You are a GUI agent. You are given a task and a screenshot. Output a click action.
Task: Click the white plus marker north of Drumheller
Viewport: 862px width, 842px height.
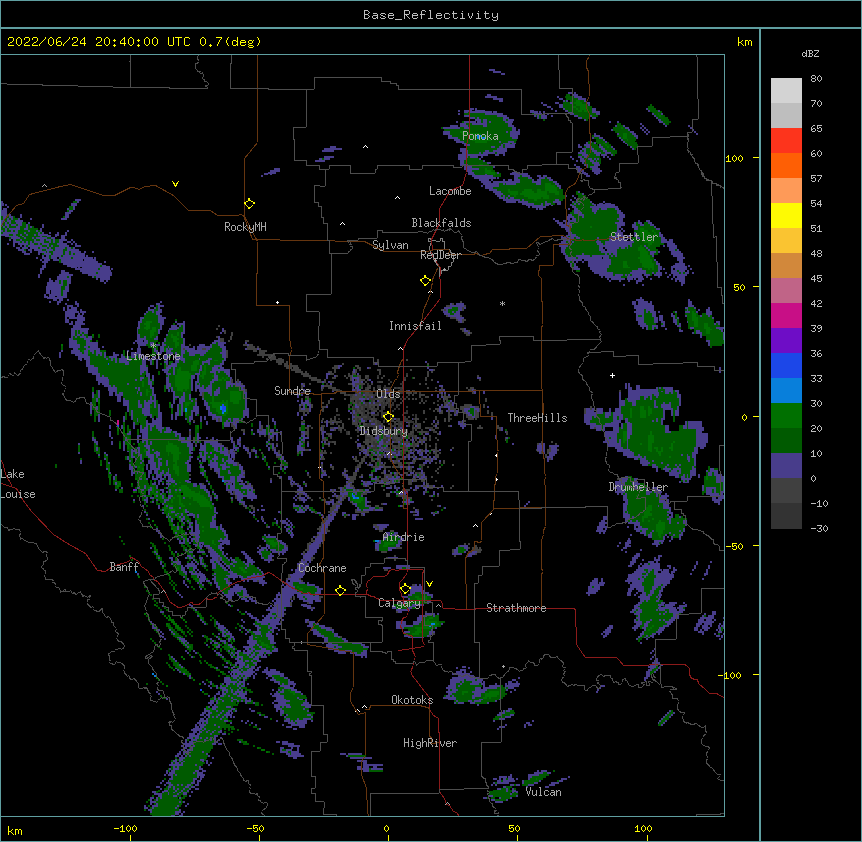click(612, 375)
